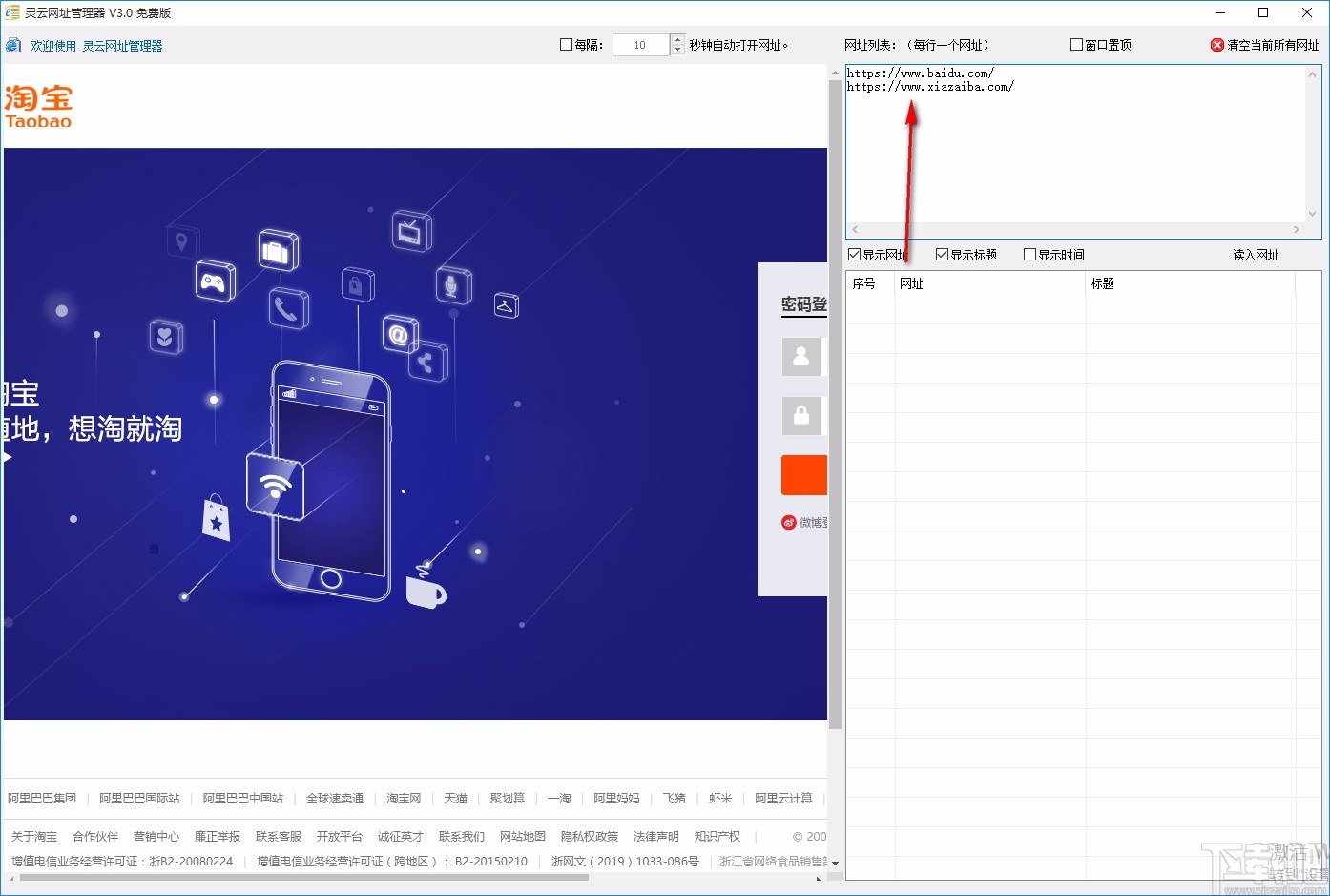Click the URL list box down scroll arrow
The height and width of the screenshot is (896, 1330).
tap(1313, 215)
